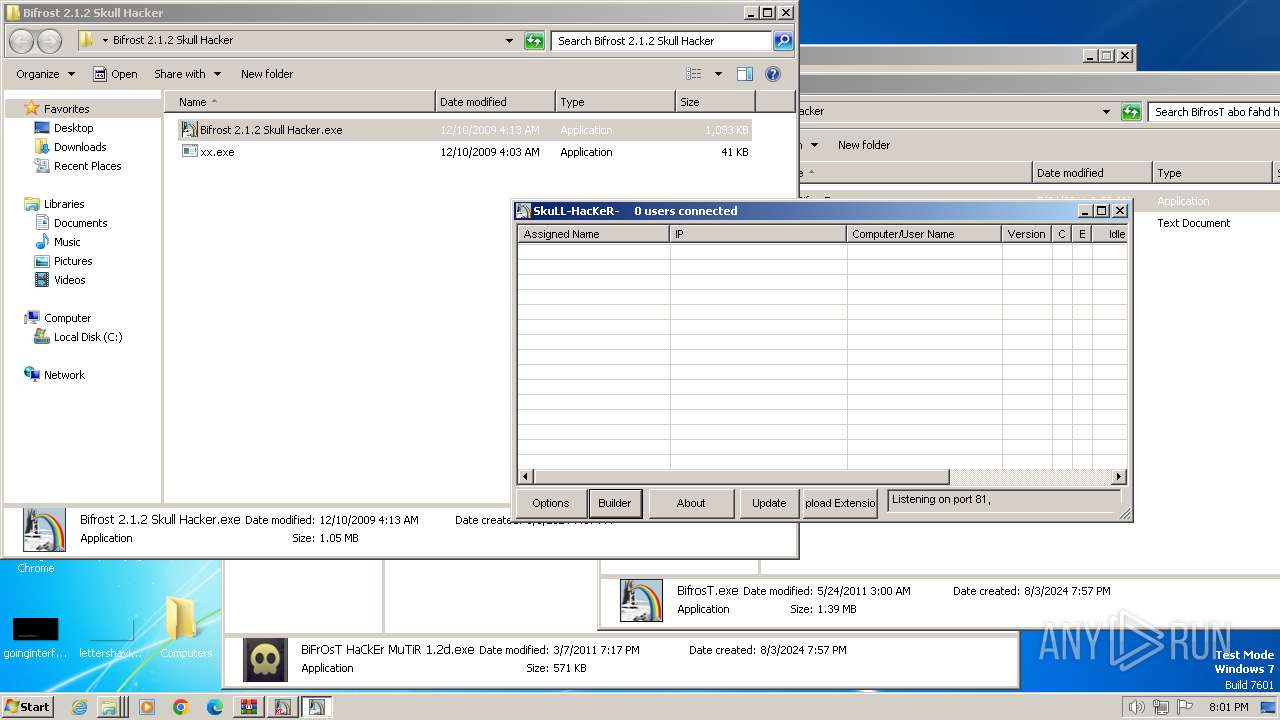Expand address dropdown in back Explorer window

[1106, 112]
